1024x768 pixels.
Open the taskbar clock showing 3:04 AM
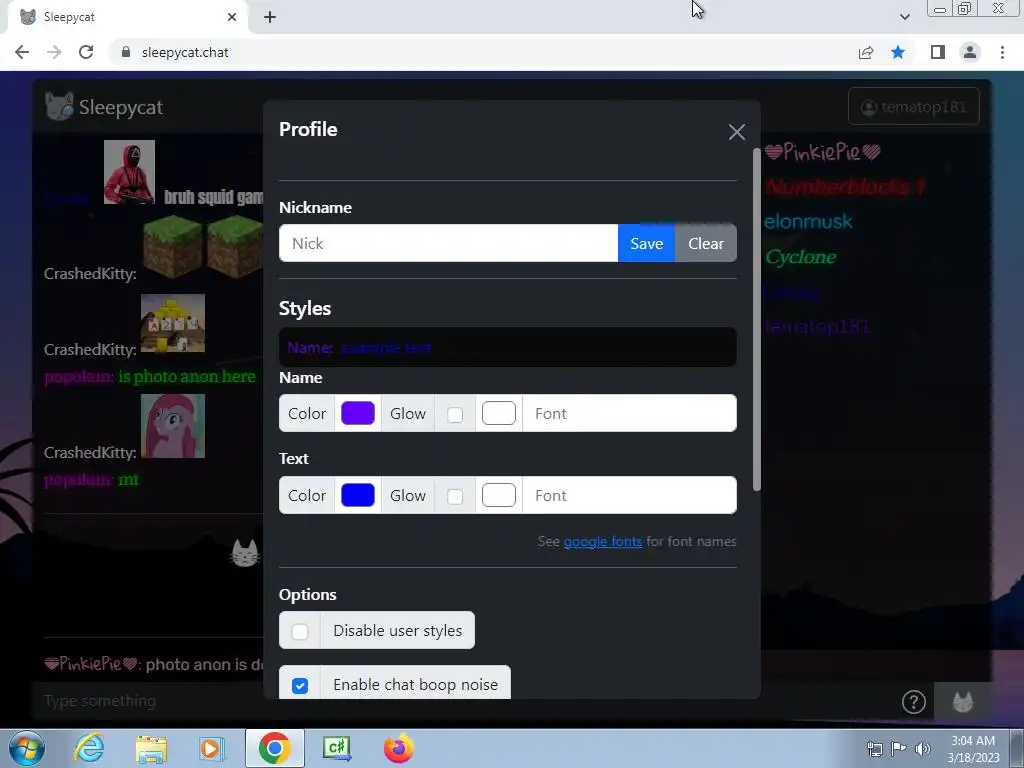click(973, 749)
